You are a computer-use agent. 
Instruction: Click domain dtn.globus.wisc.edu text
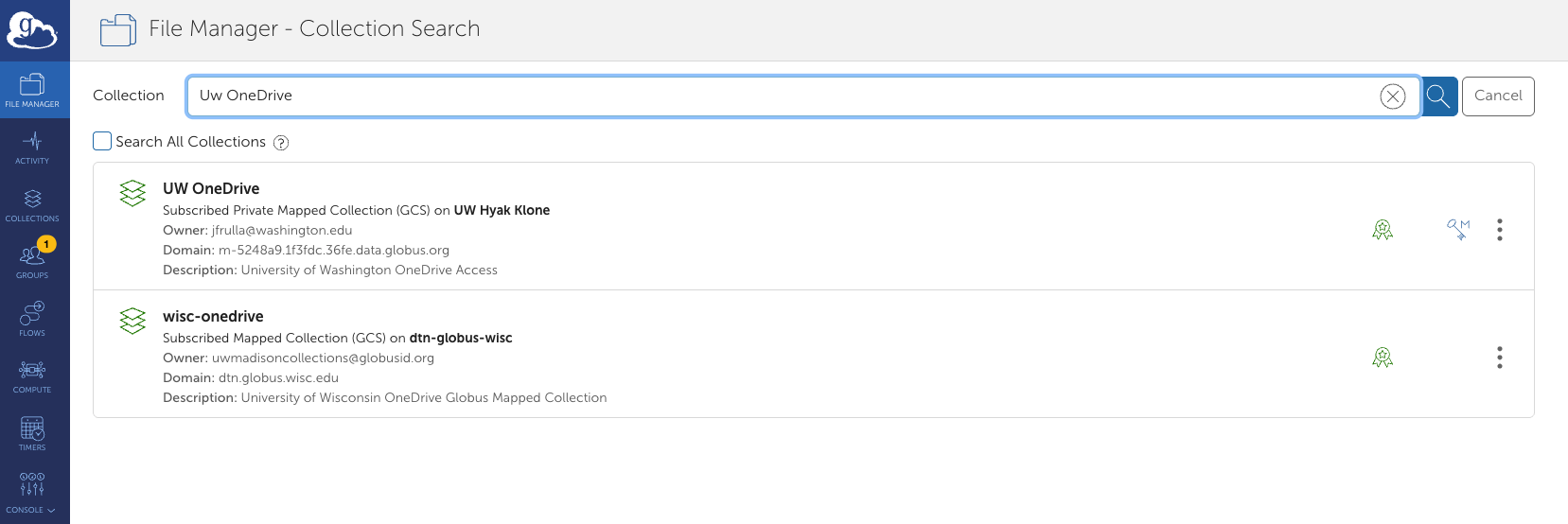[278, 377]
